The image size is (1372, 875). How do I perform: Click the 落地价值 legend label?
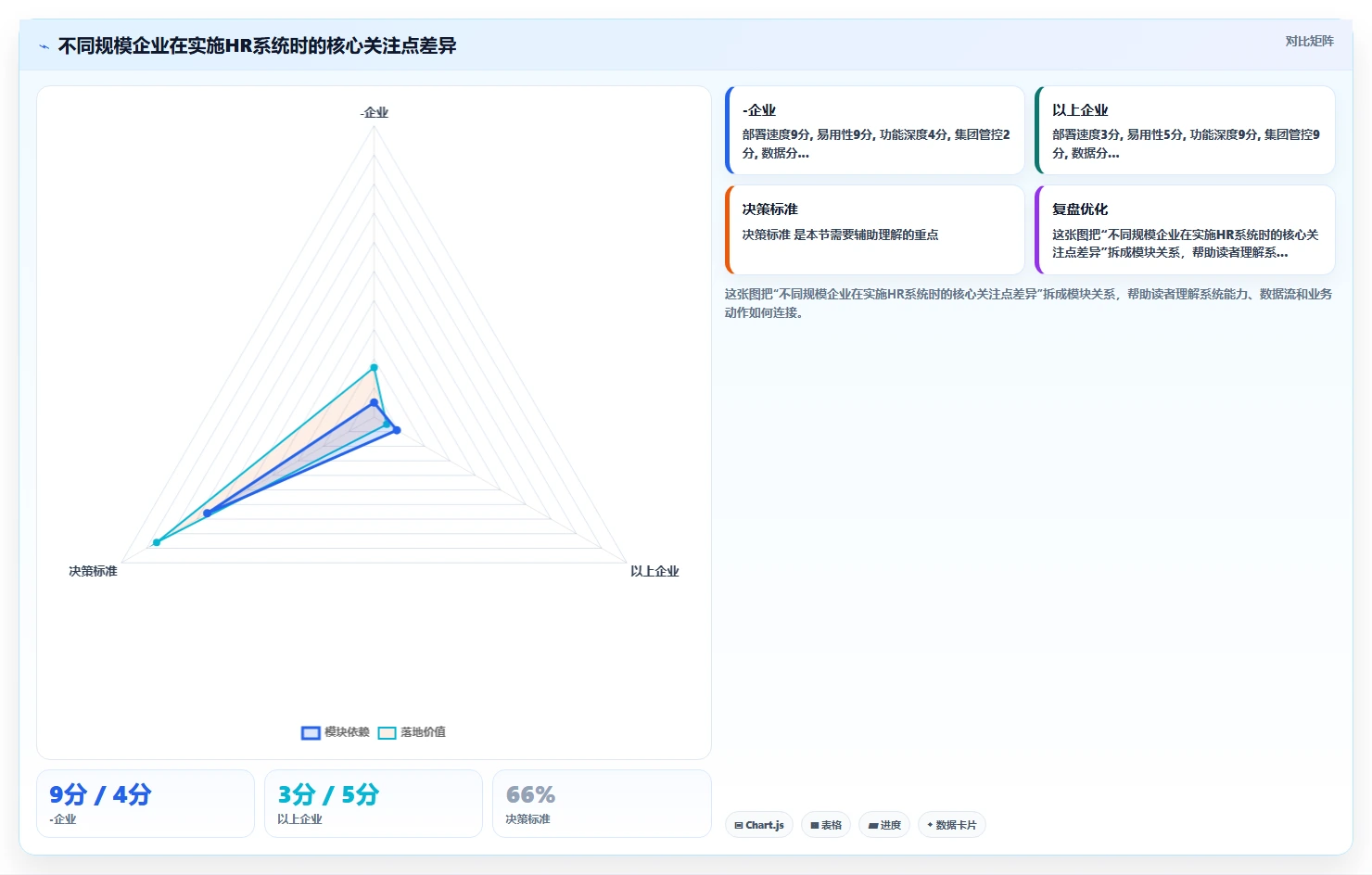coord(423,732)
